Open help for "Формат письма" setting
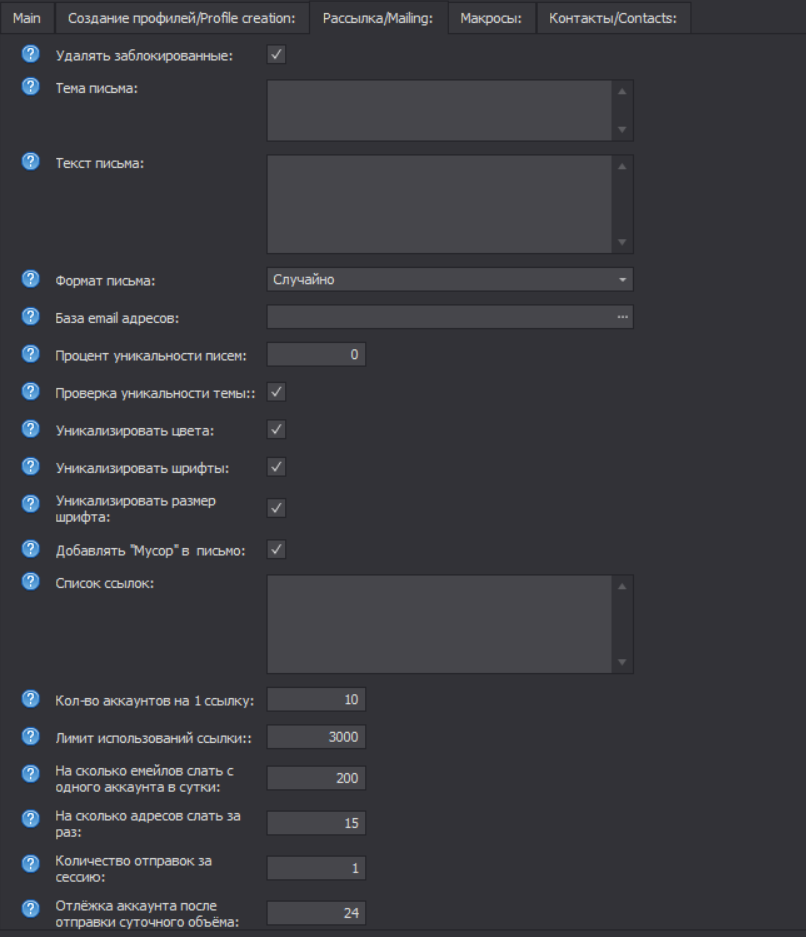Screen dimensions: 806x937 30,279
